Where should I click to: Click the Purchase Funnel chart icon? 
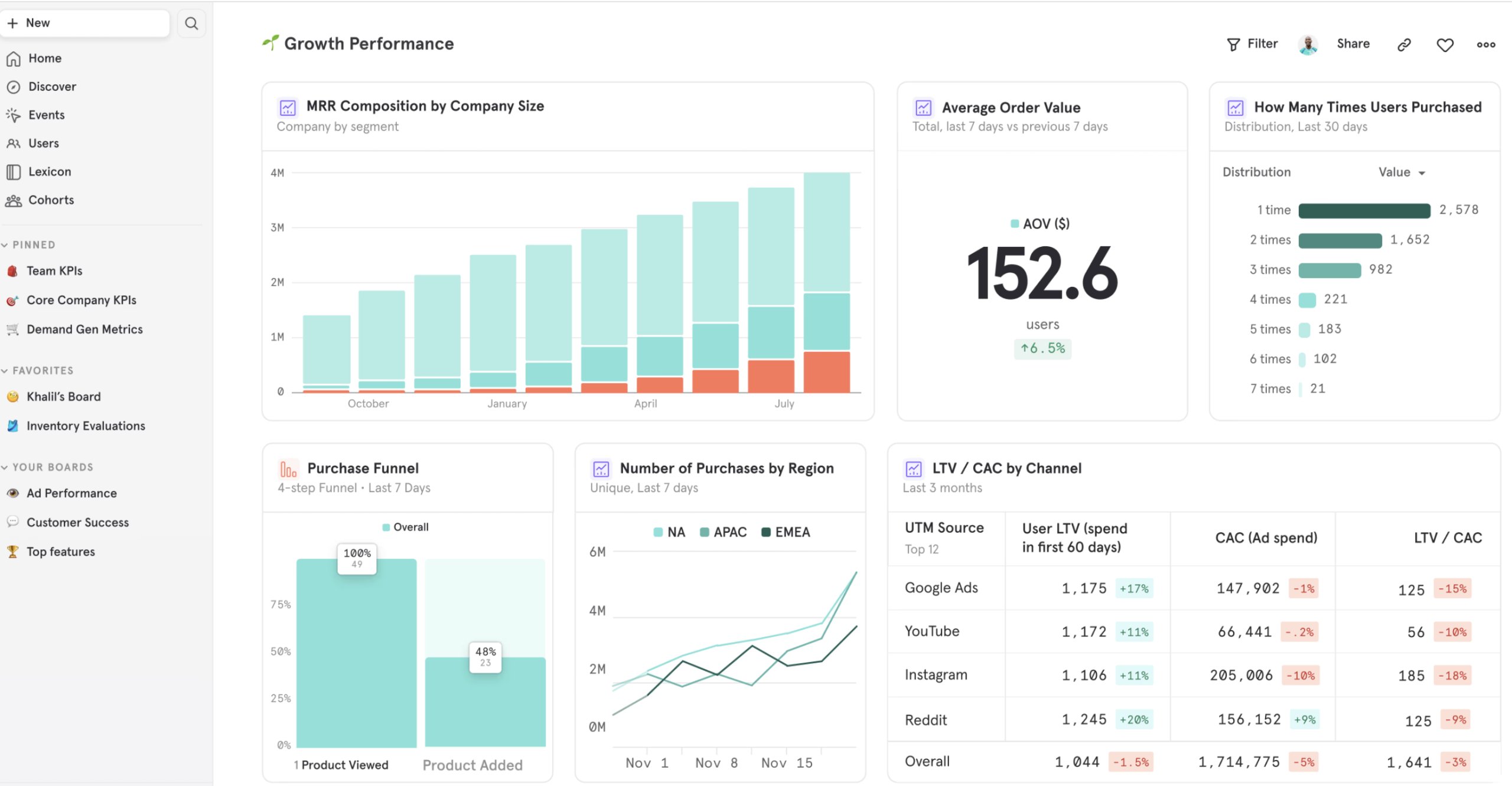288,469
